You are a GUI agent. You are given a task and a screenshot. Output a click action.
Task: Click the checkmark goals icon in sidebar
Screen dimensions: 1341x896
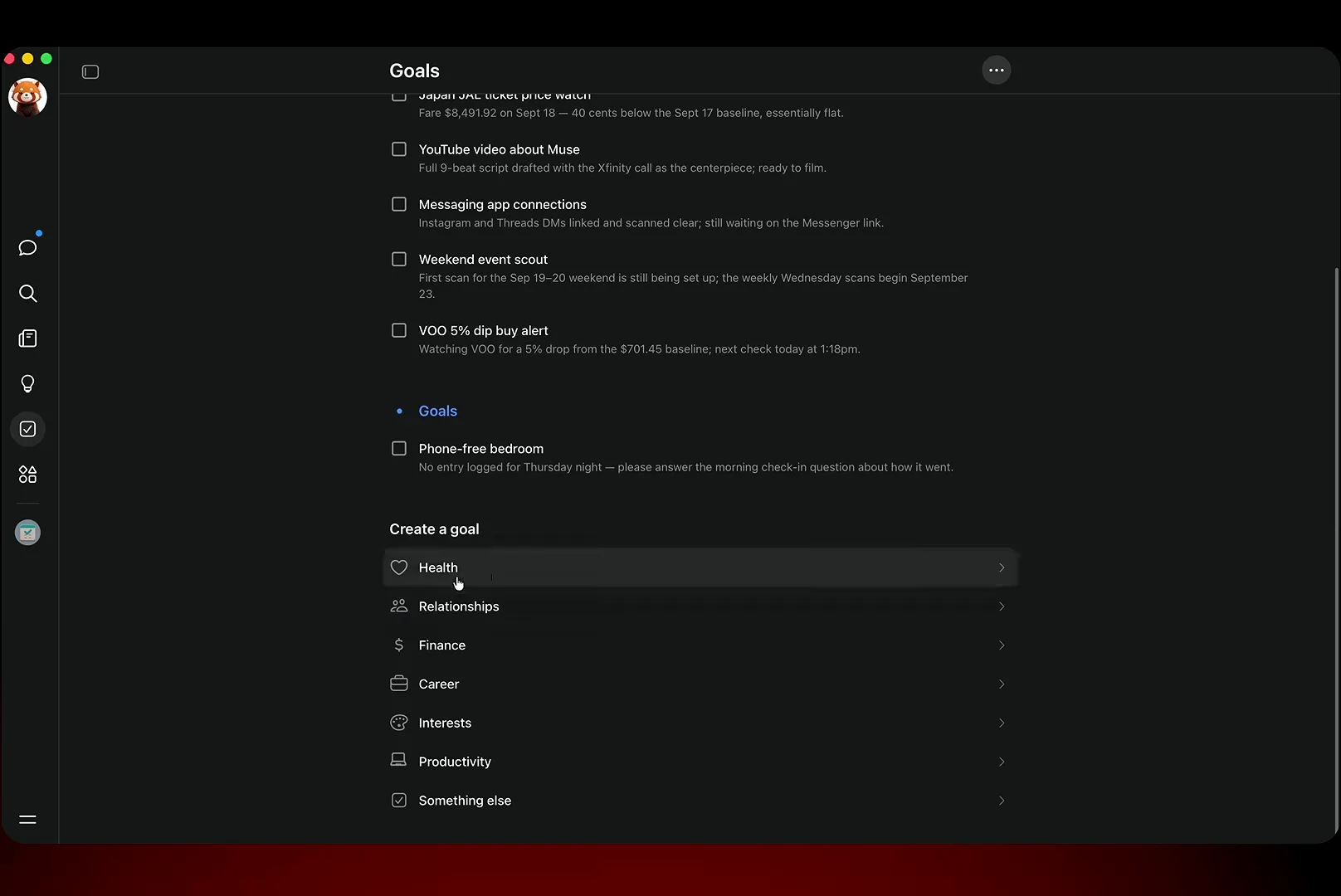27,429
